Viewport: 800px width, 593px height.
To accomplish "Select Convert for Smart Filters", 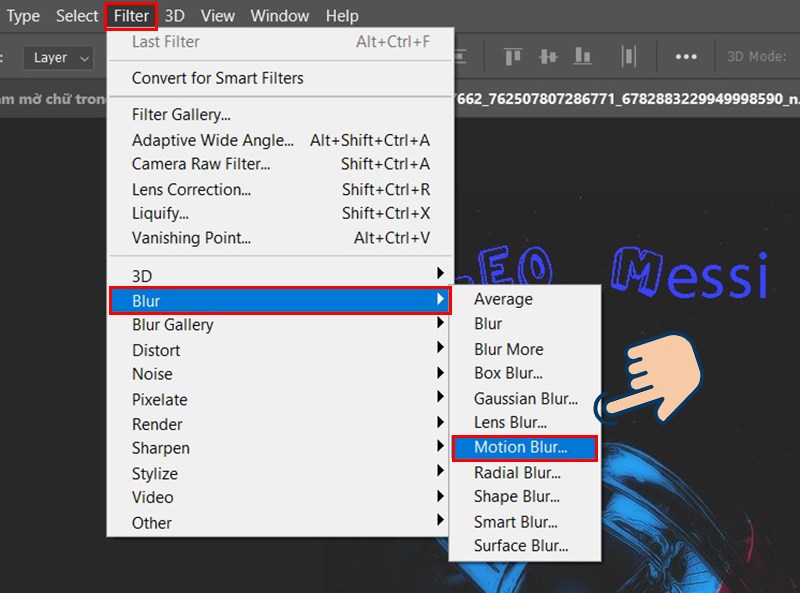I will [214, 78].
